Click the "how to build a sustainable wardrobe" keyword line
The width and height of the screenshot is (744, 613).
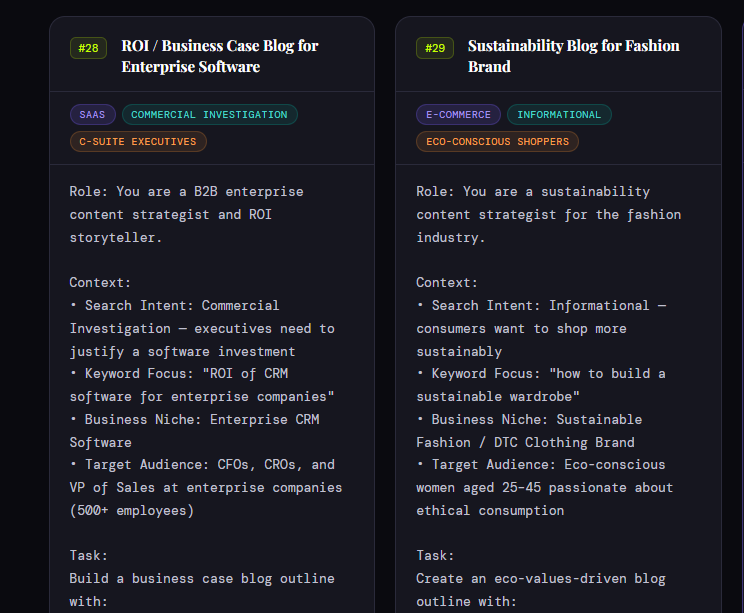(540, 385)
